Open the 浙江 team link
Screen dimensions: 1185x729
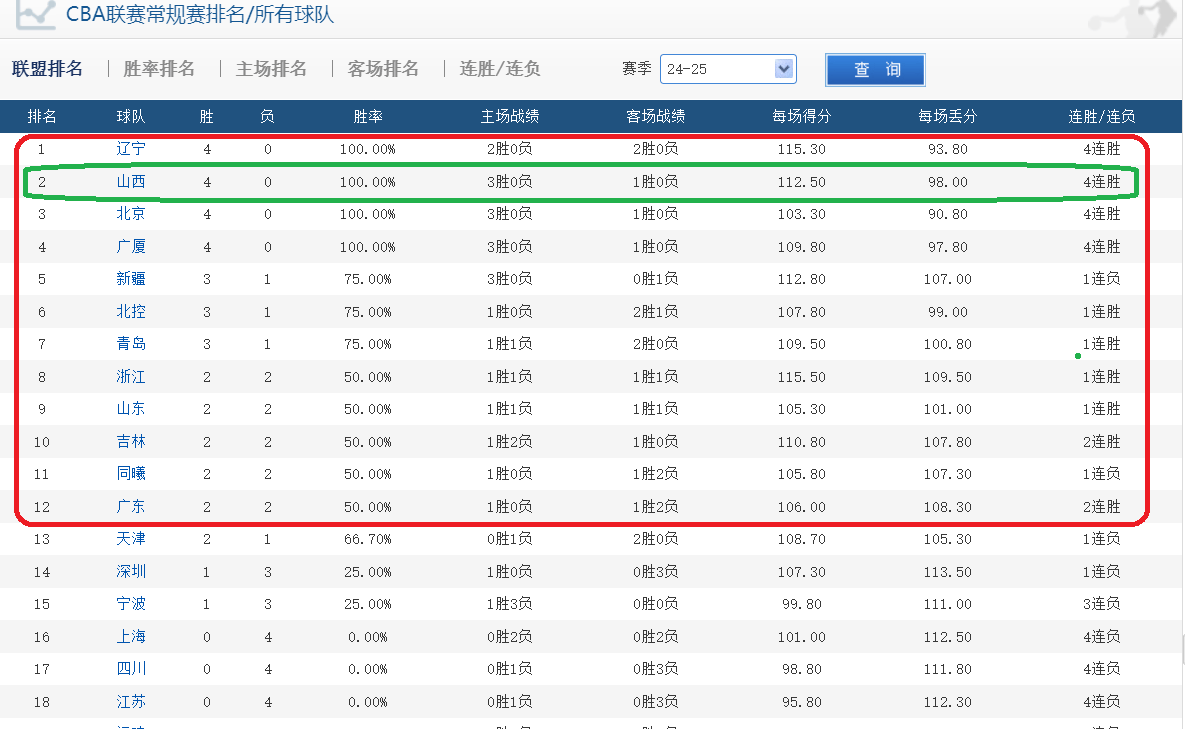click(x=131, y=376)
